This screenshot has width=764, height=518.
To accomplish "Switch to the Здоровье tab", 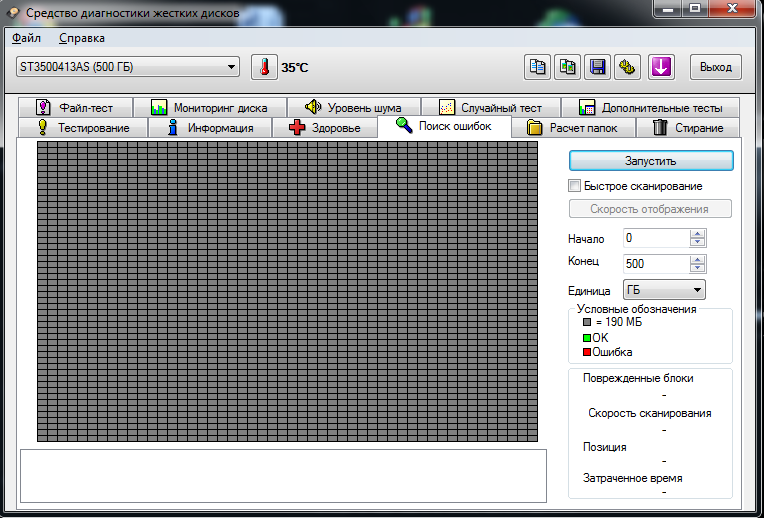I will [325, 128].
